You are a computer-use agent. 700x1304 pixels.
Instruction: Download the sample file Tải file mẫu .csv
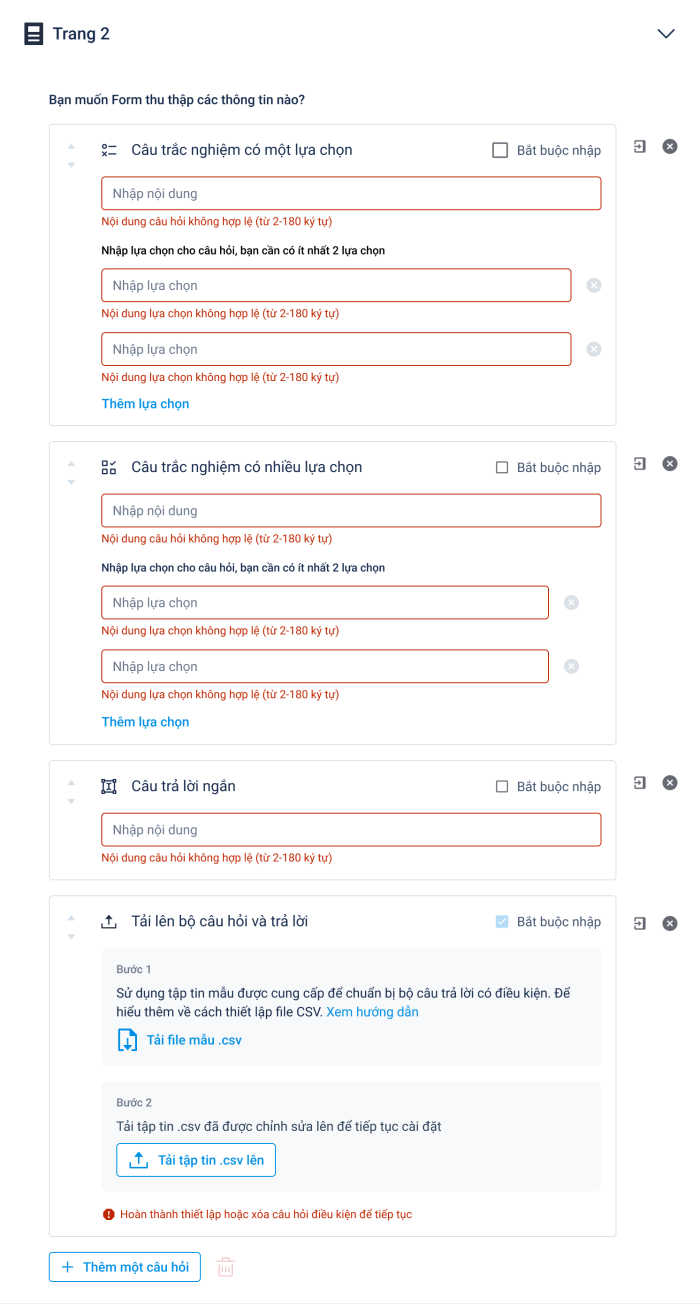click(x=180, y=1040)
